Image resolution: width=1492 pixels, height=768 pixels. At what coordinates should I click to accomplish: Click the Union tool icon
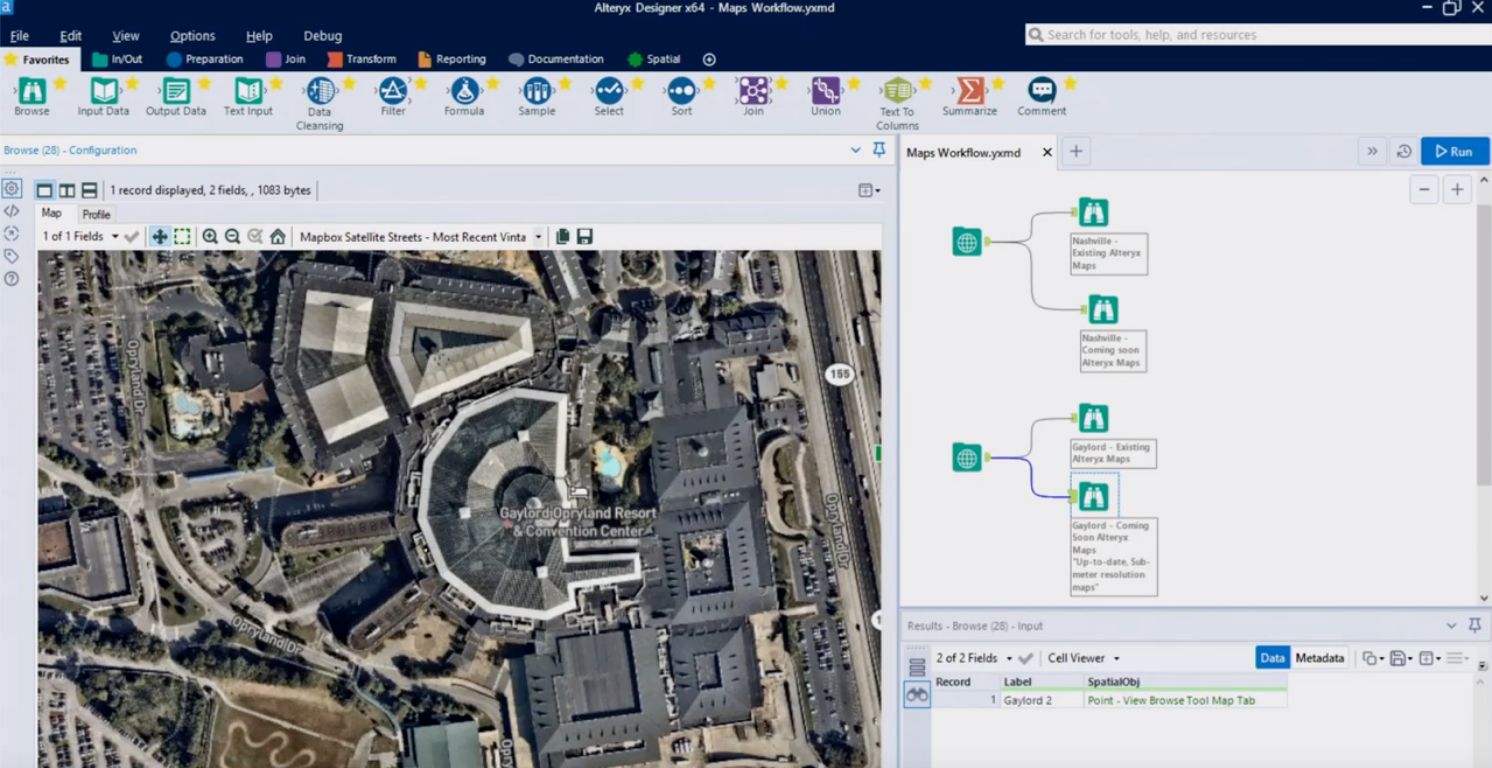click(x=825, y=90)
